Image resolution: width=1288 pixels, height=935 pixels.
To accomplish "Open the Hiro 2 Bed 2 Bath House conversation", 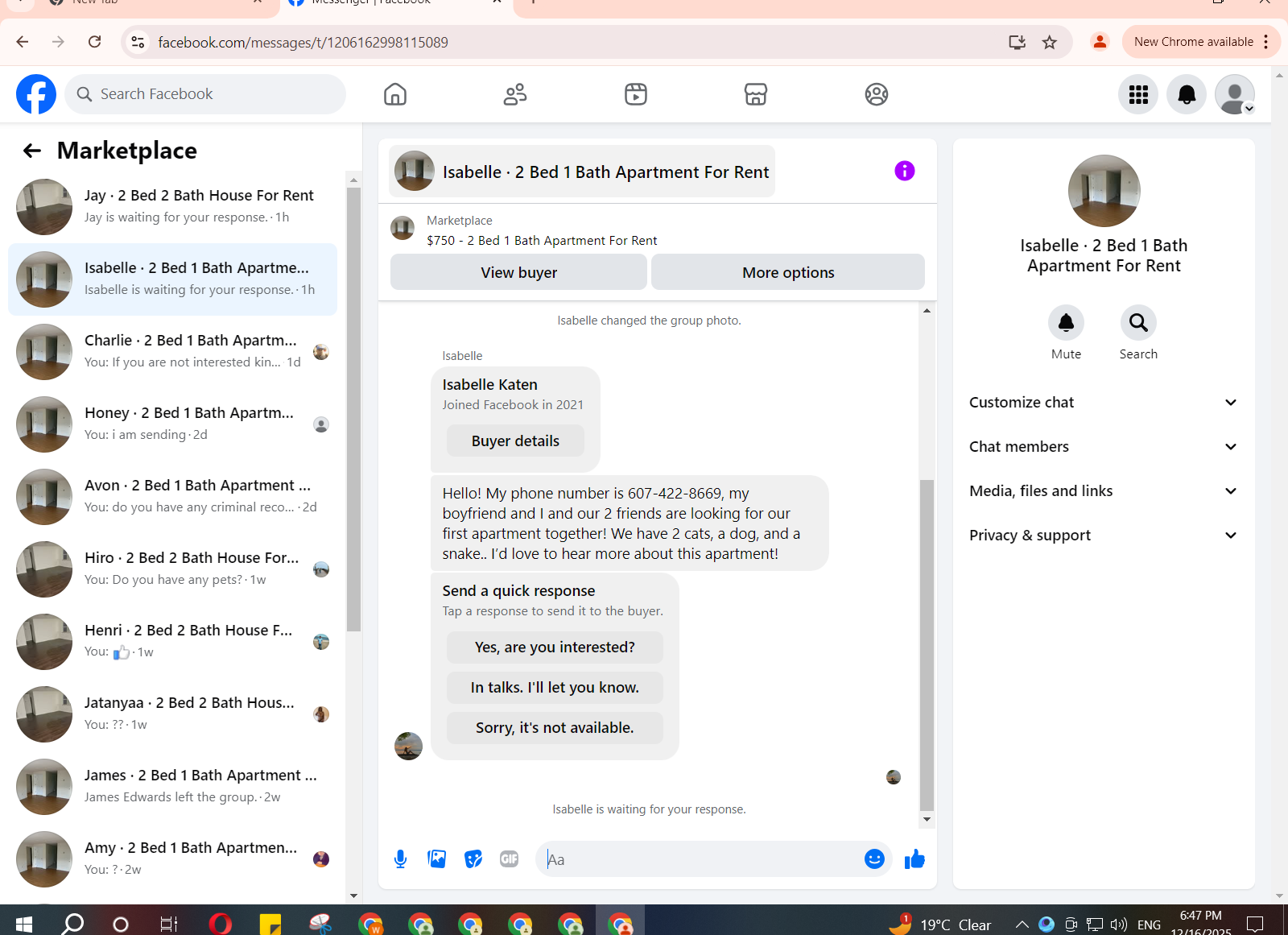I will pyautogui.click(x=173, y=569).
